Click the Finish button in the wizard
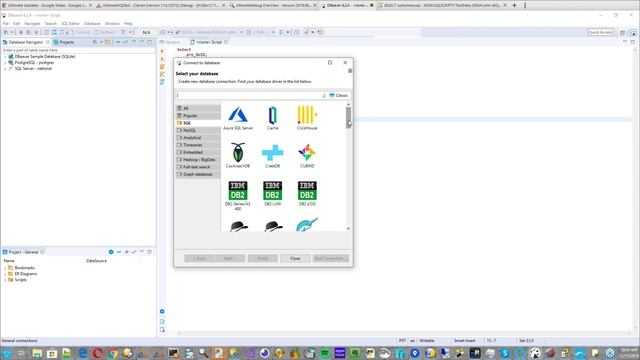This screenshot has height=360, width=640. (x=262, y=258)
